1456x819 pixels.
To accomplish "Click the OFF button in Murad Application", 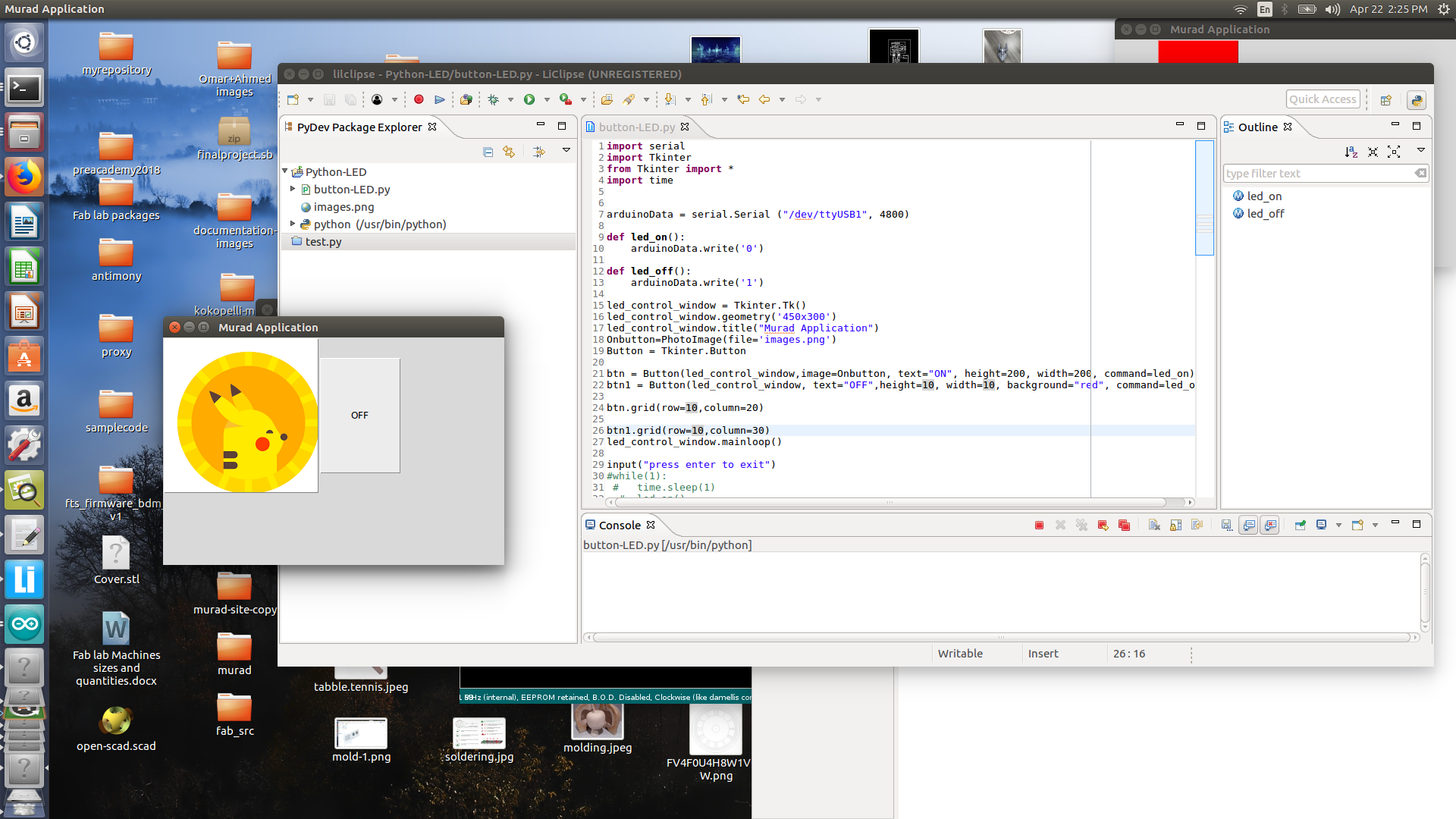I will click(359, 415).
